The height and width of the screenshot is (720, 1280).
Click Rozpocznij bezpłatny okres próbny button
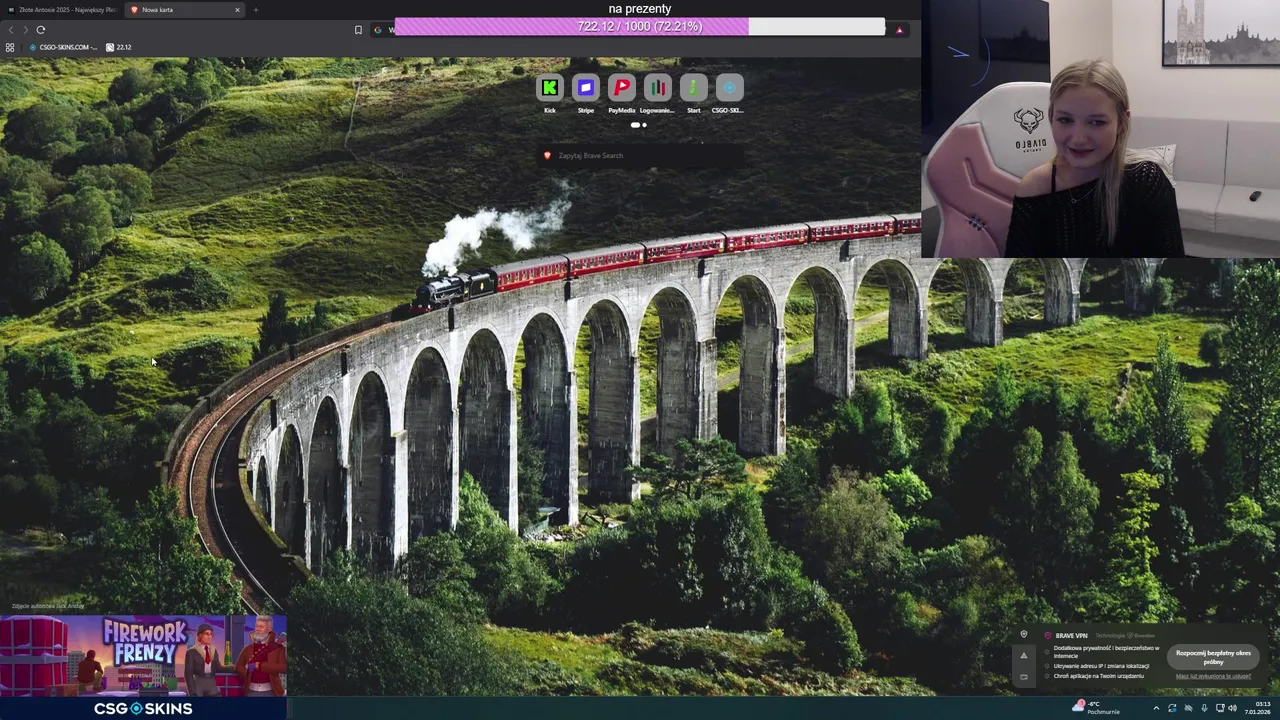point(1213,657)
